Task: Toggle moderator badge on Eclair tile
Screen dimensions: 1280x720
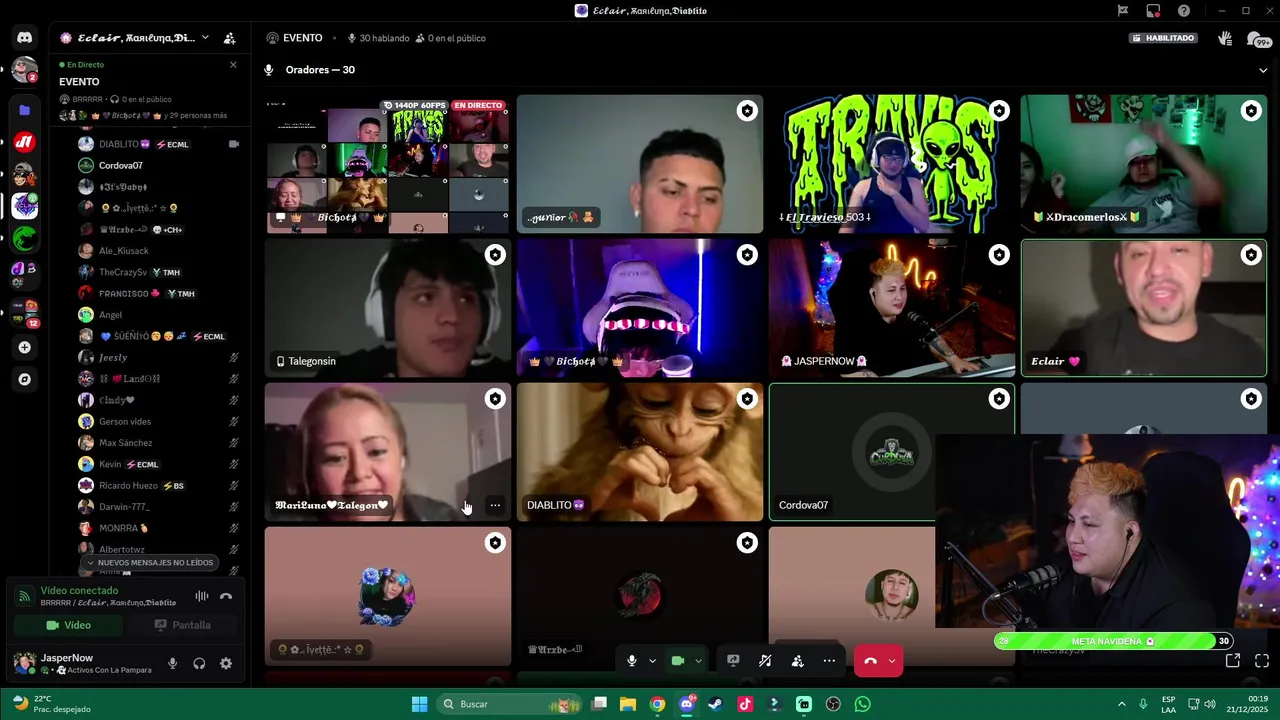Action: (1251, 255)
